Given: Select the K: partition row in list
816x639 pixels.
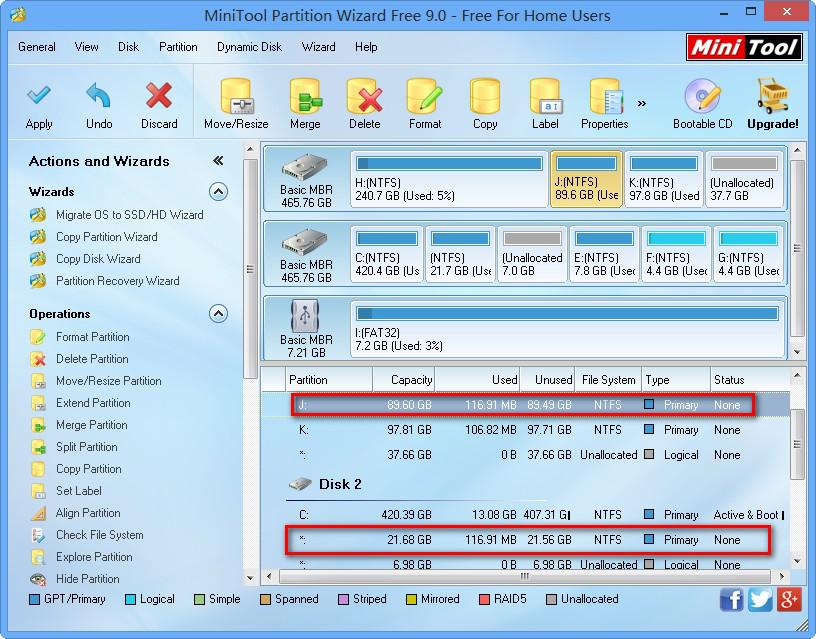Looking at the screenshot, I should 526,430.
